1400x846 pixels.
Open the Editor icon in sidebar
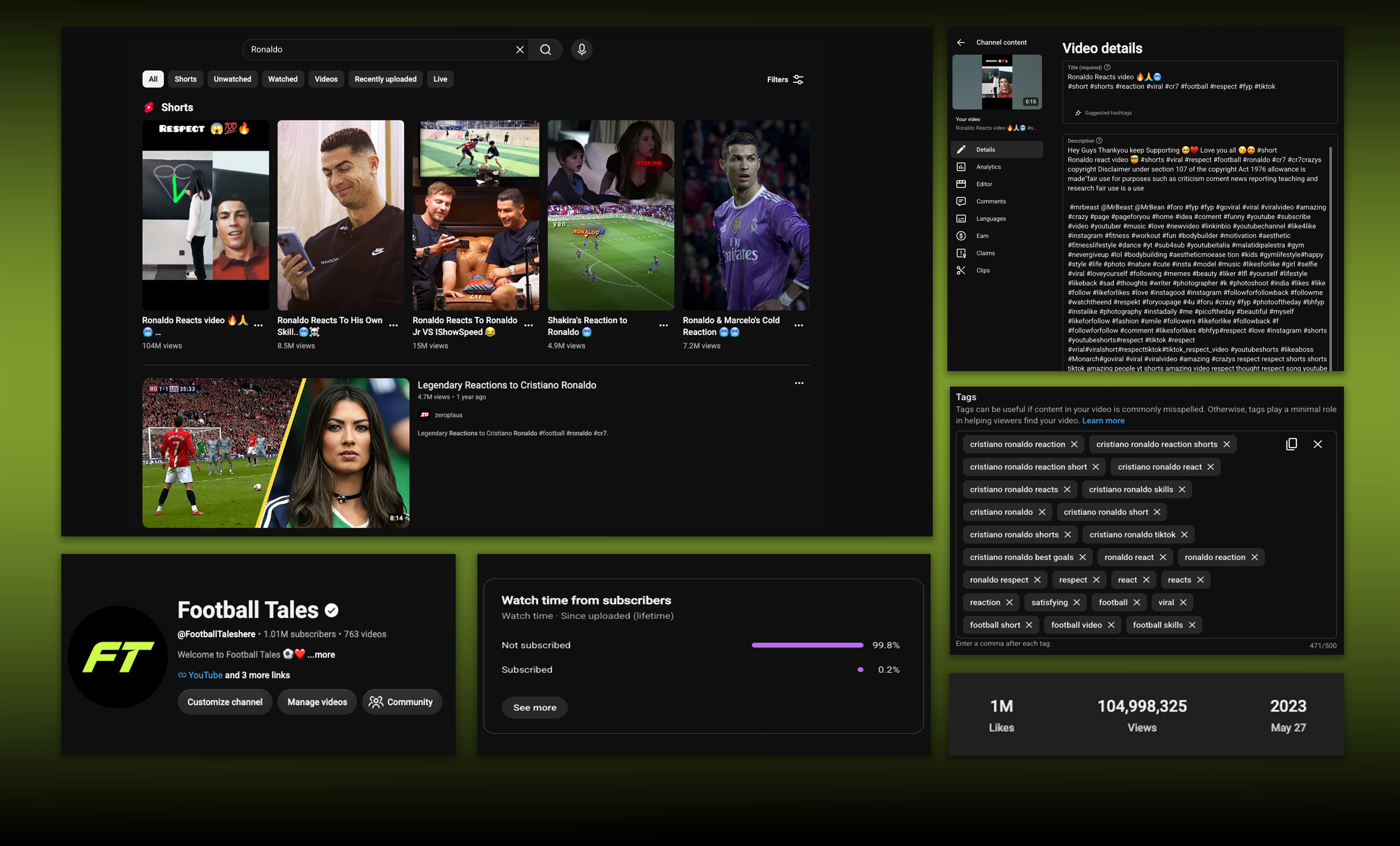tap(961, 184)
